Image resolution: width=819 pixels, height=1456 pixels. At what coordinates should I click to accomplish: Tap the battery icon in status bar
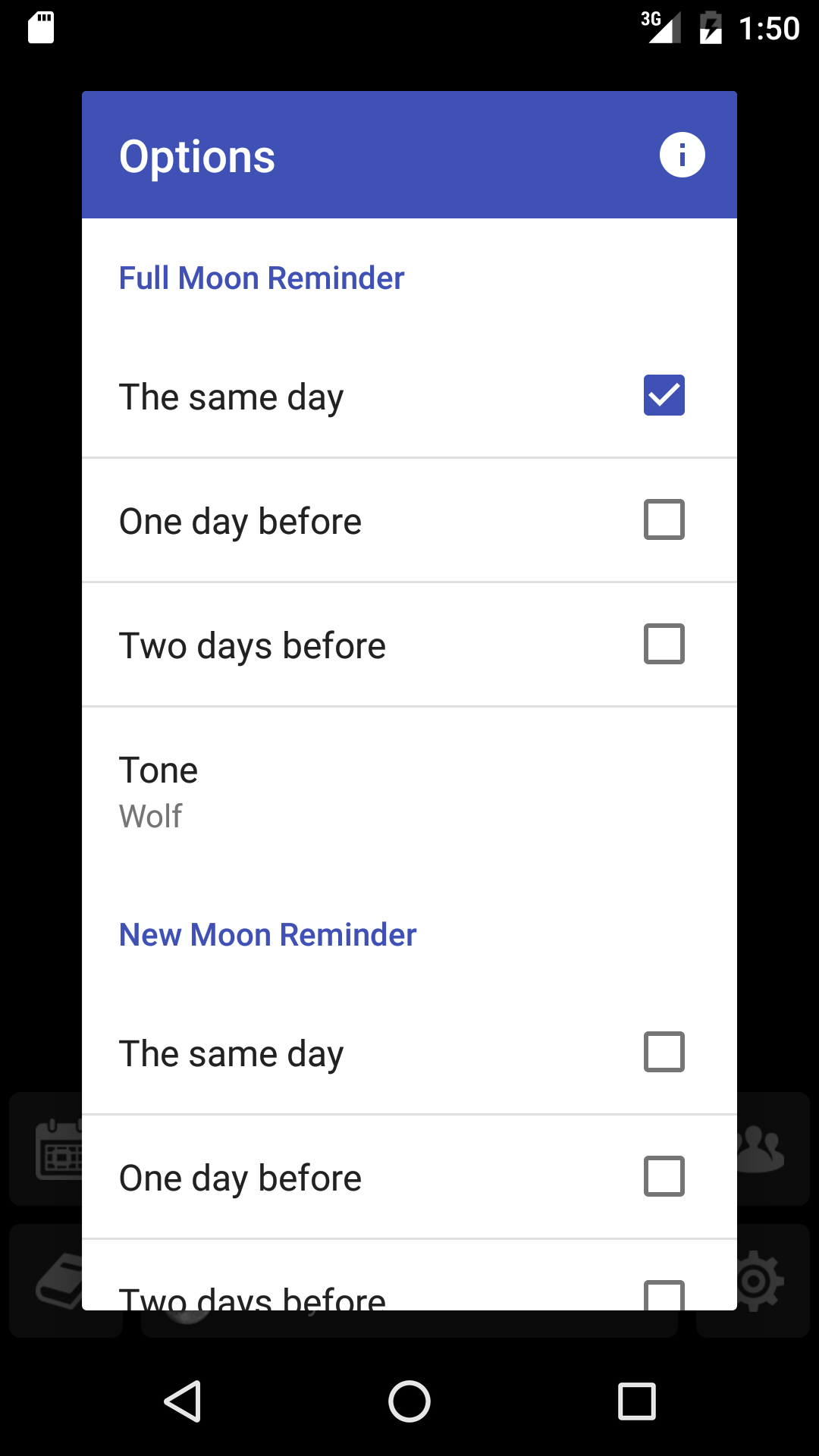coord(711,28)
